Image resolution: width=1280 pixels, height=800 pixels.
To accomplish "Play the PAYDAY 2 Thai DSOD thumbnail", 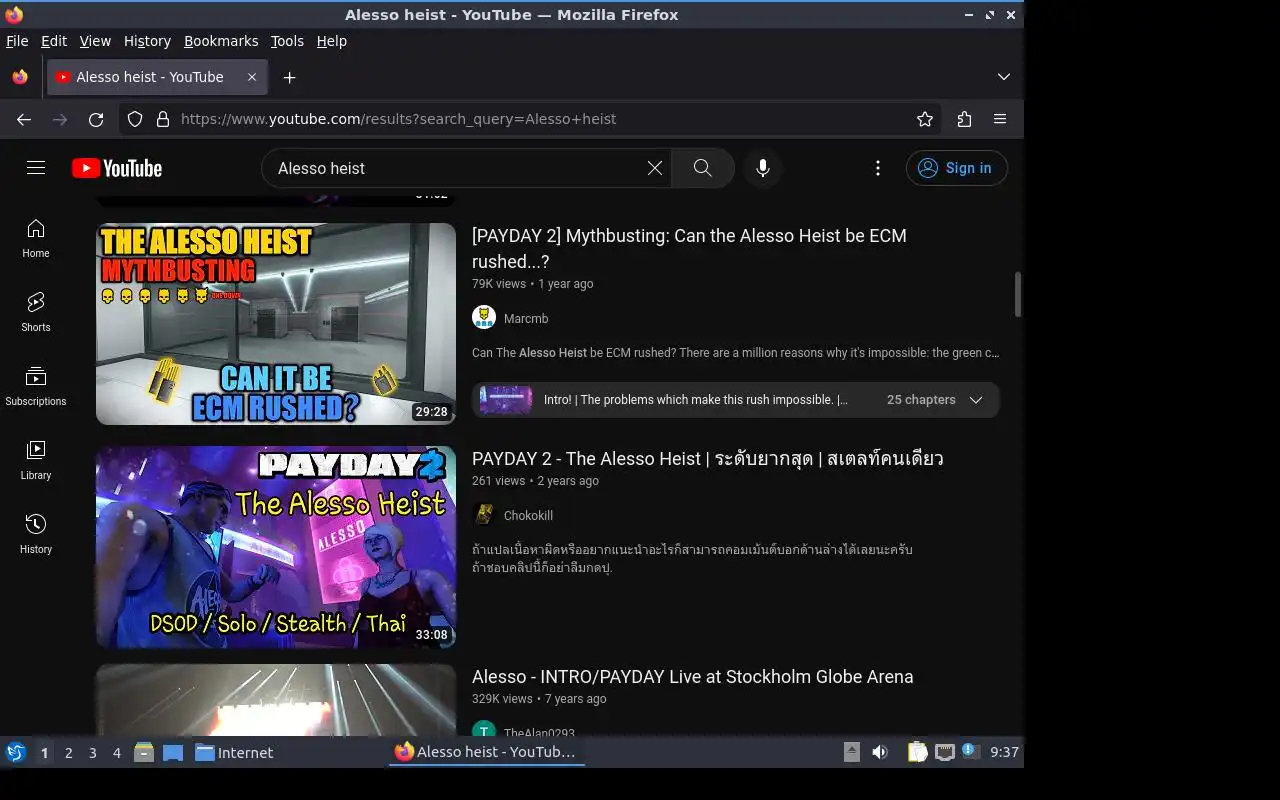I will pos(276,547).
